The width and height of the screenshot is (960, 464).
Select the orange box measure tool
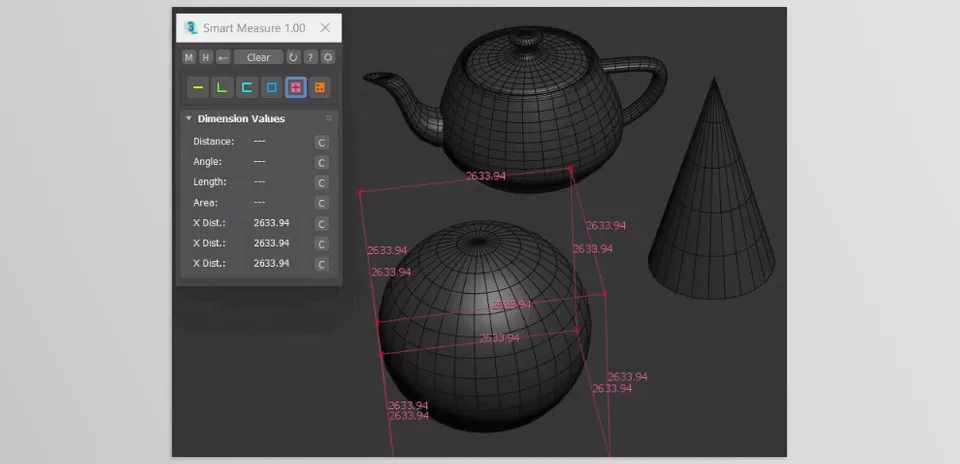click(x=319, y=88)
